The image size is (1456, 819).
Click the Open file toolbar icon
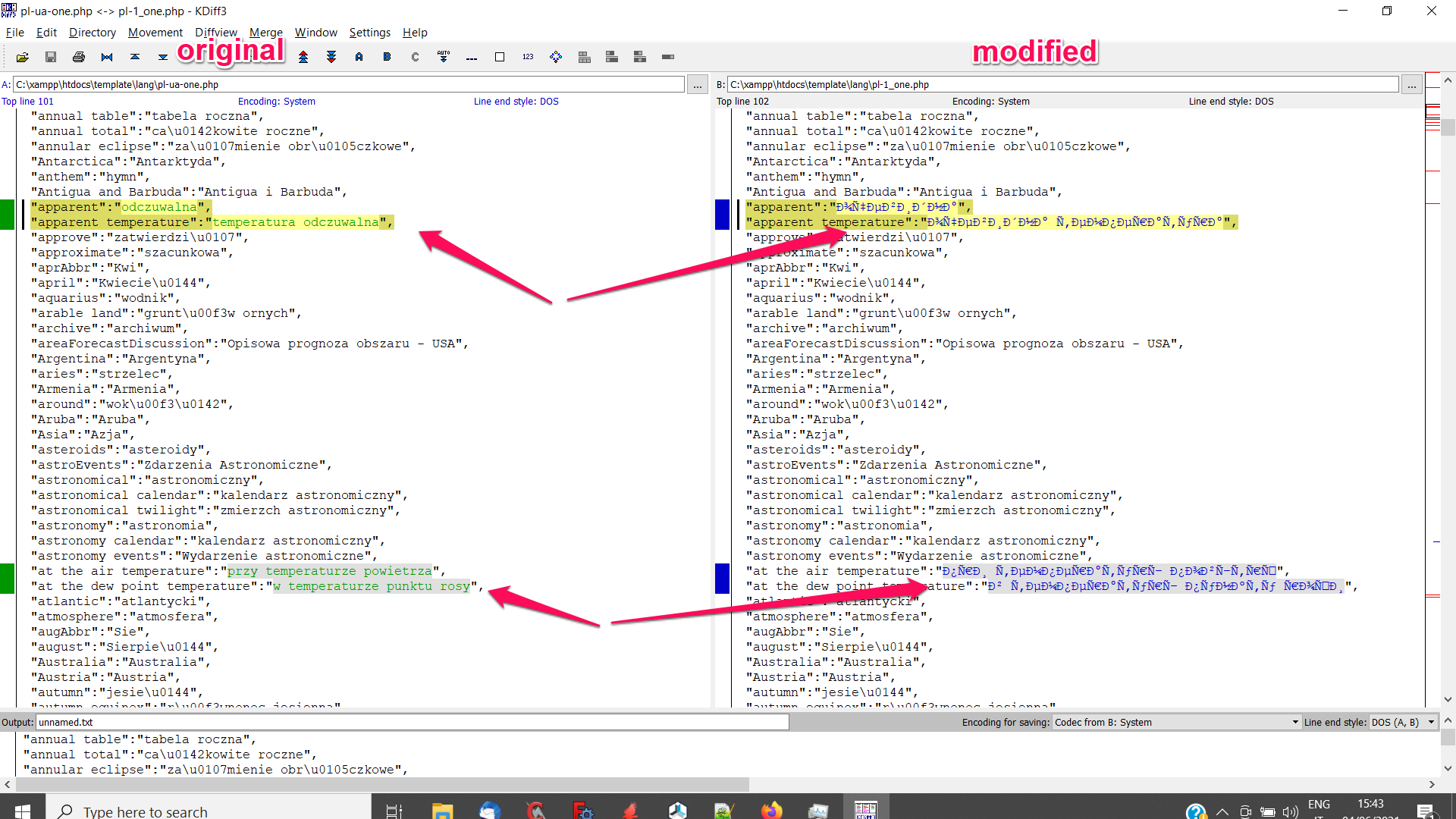point(23,57)
